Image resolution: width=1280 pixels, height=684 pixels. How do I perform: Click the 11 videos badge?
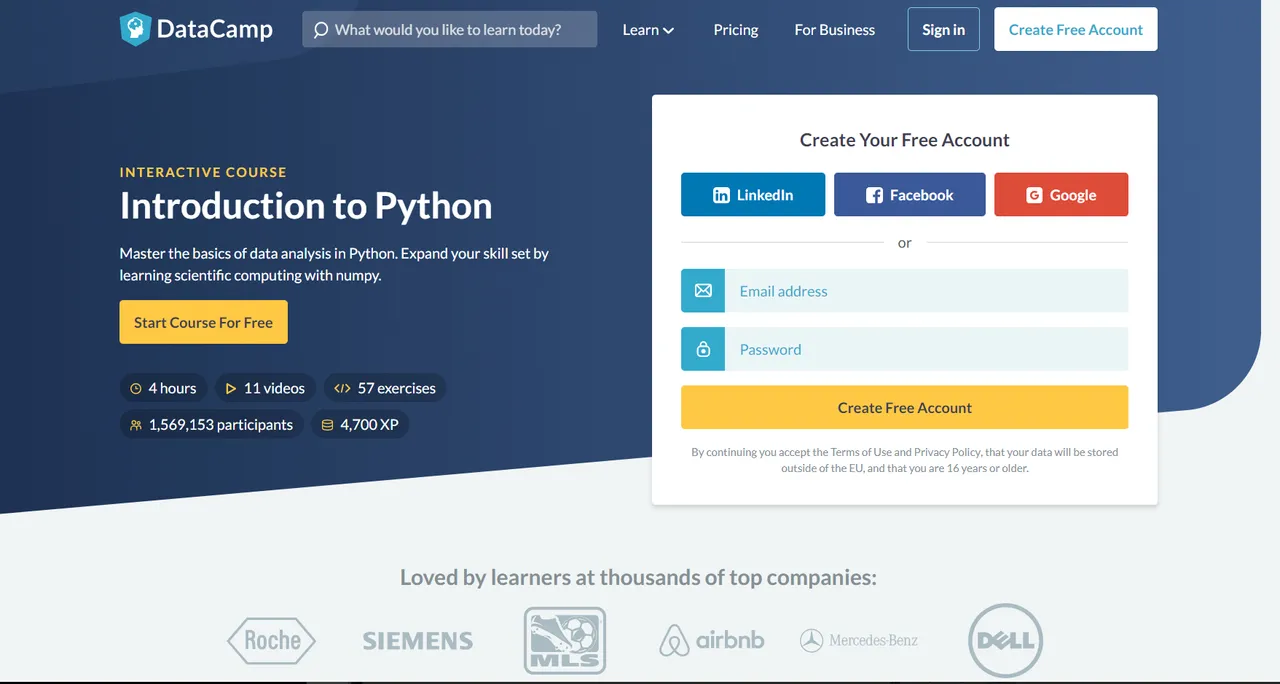coord(266,388)
